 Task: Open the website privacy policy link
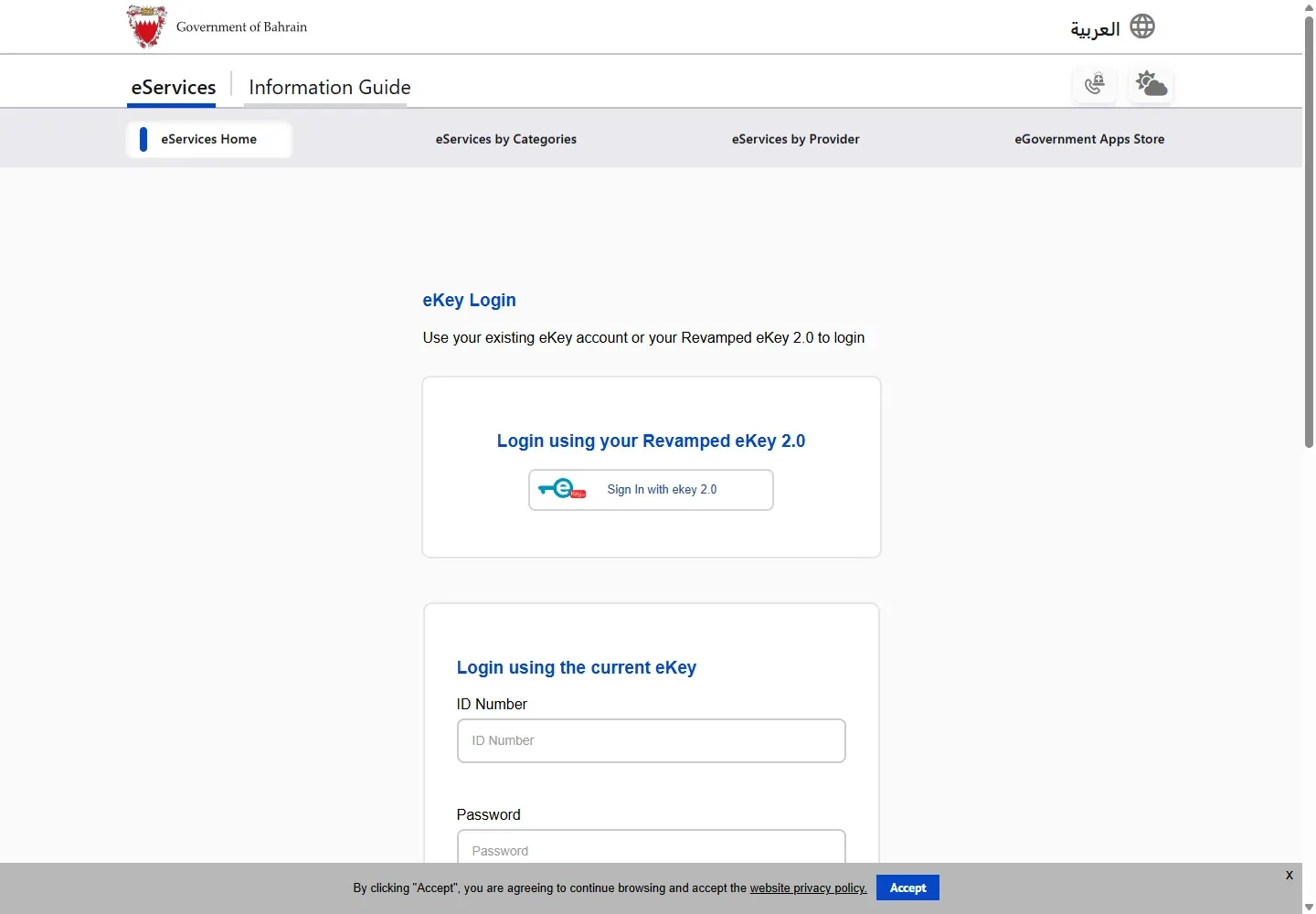point(808,887)
